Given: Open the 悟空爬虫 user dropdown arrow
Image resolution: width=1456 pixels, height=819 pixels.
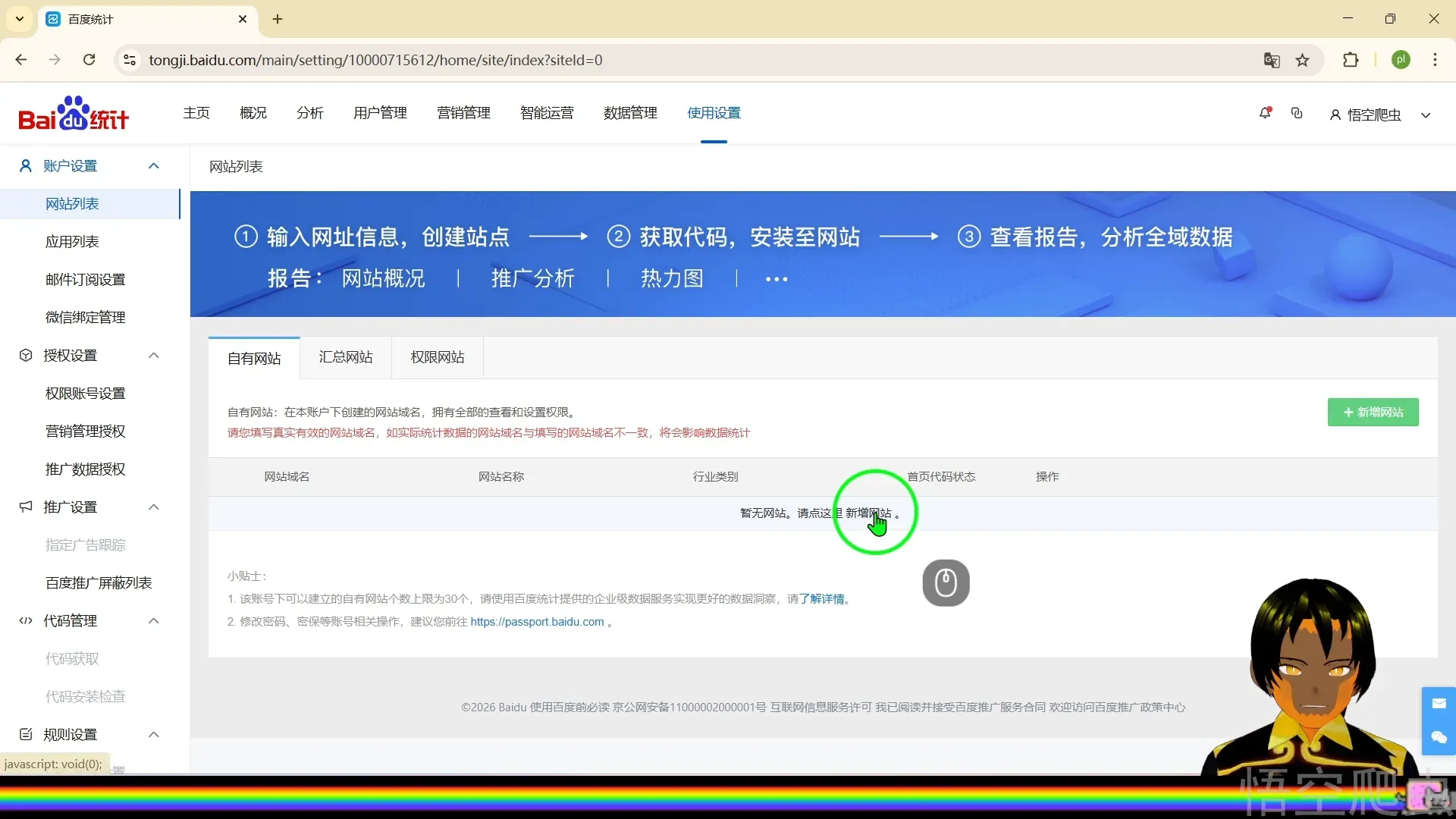Looking at the screenshot, I should [x=1426, y=115].
